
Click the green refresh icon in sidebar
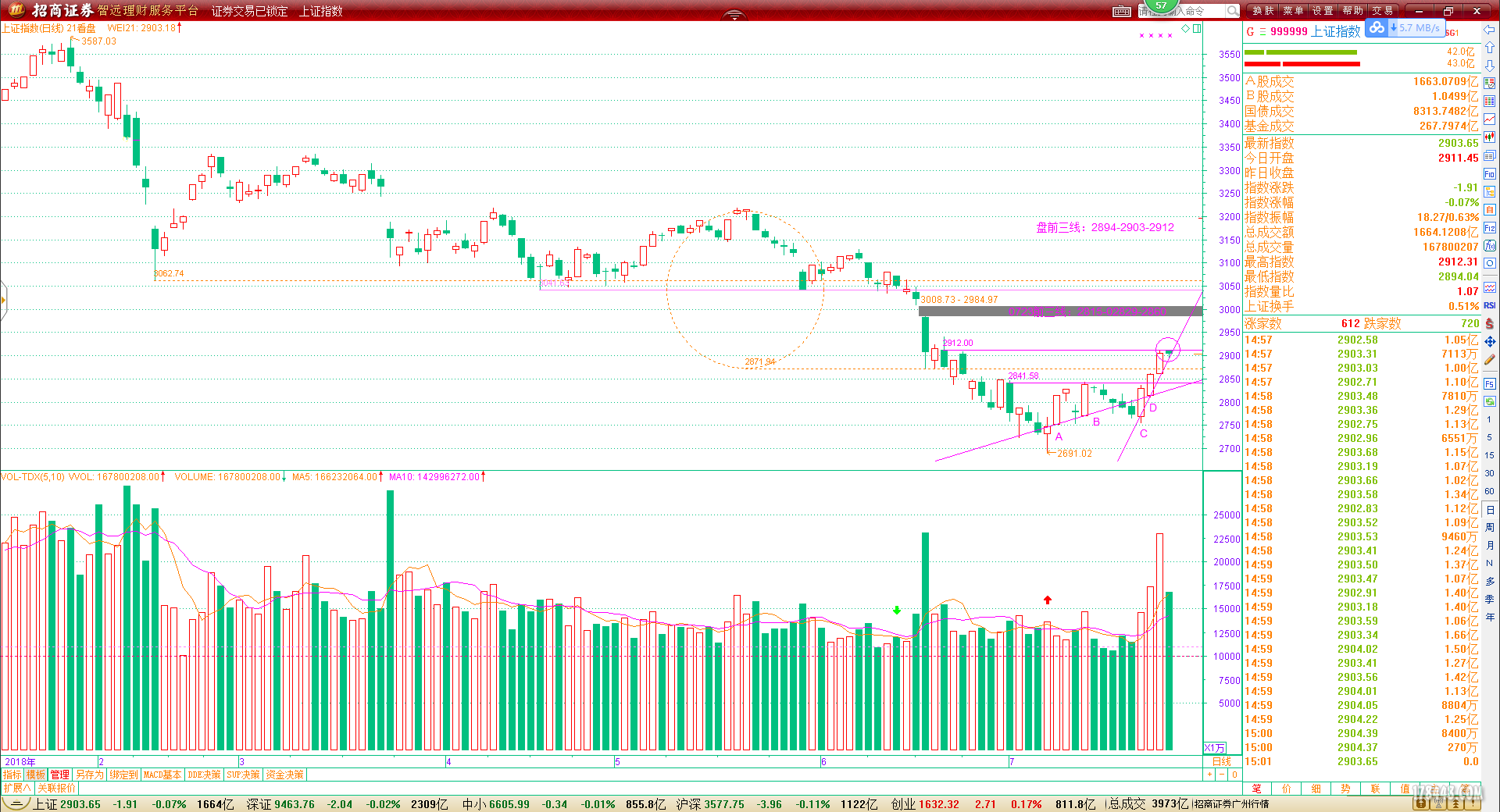tap(1490, 401)
